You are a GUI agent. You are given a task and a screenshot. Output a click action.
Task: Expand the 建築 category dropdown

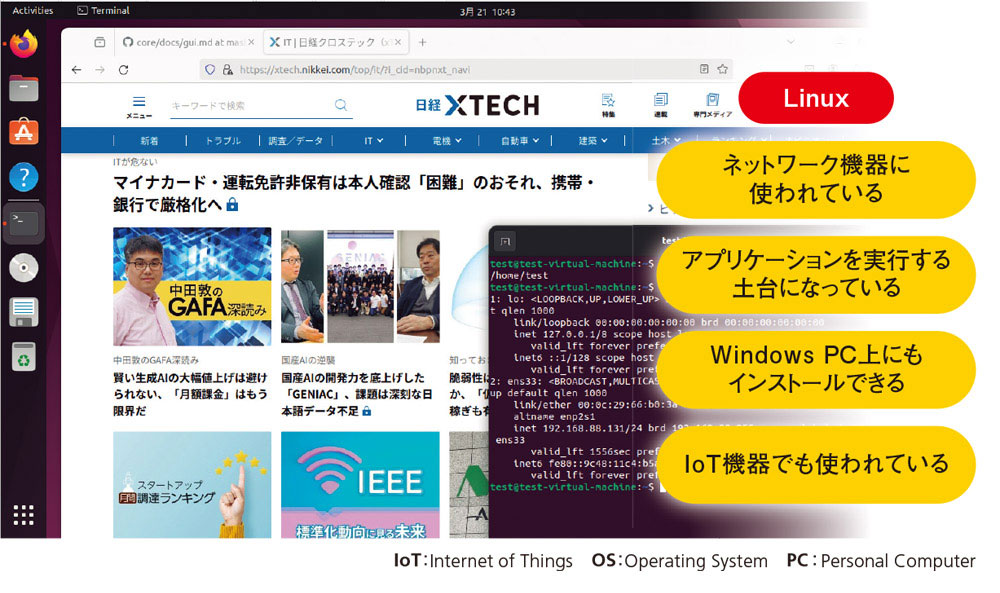pos(595,141)
